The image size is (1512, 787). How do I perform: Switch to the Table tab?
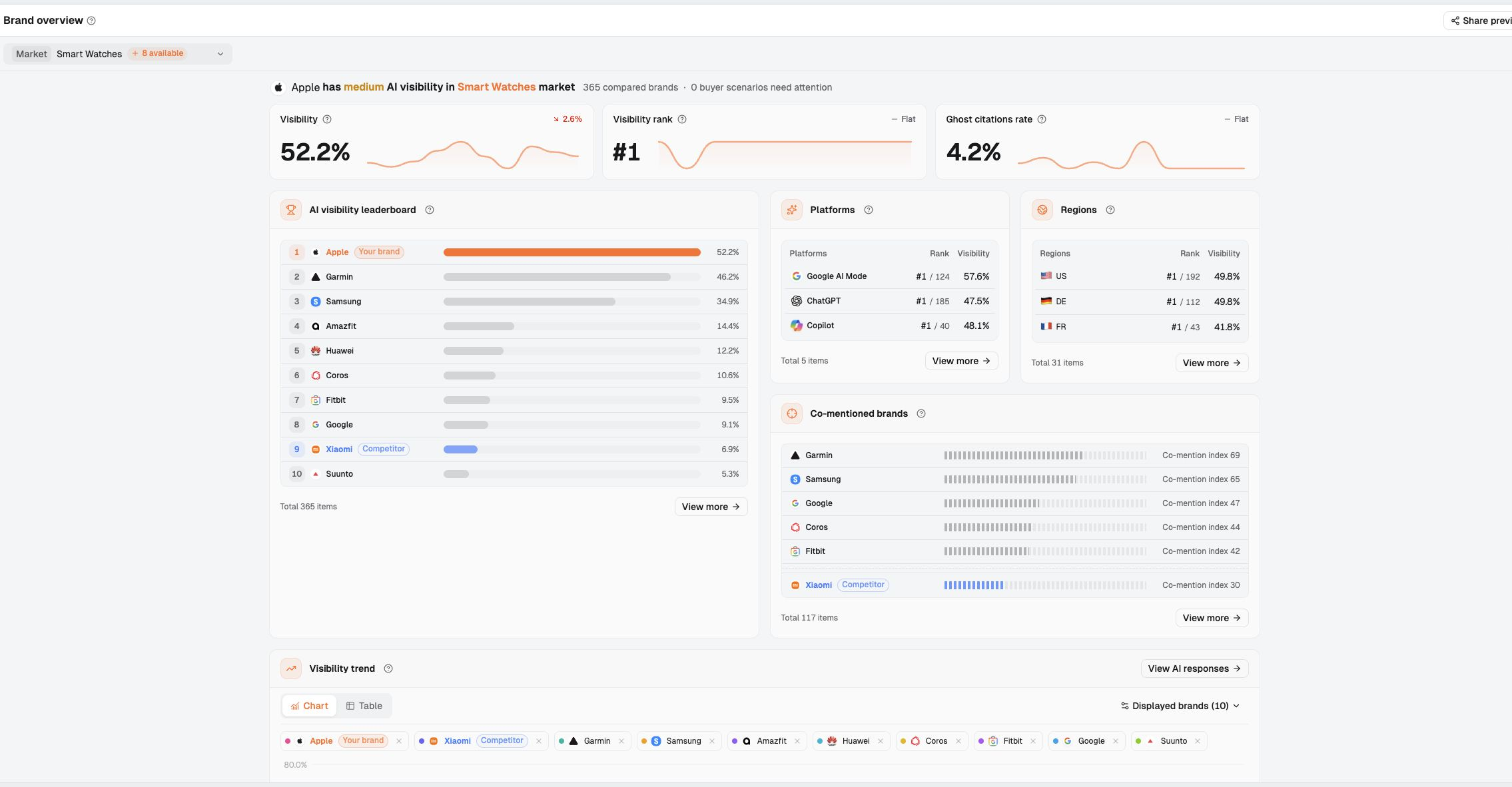coord(364,706)
